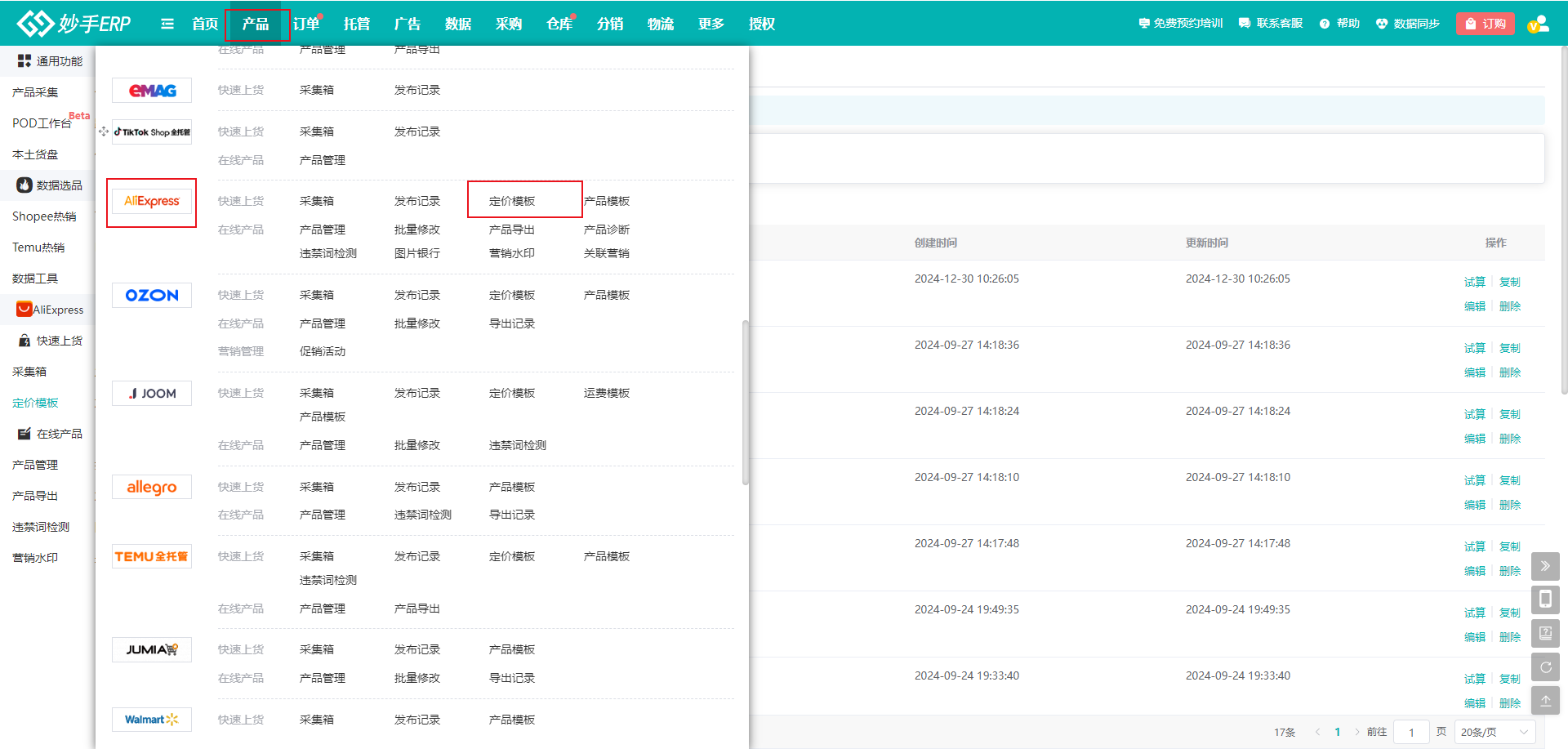The image size is (1568, 749).
Task: Expand the 更多 top menu
Action: pos(710,24)
